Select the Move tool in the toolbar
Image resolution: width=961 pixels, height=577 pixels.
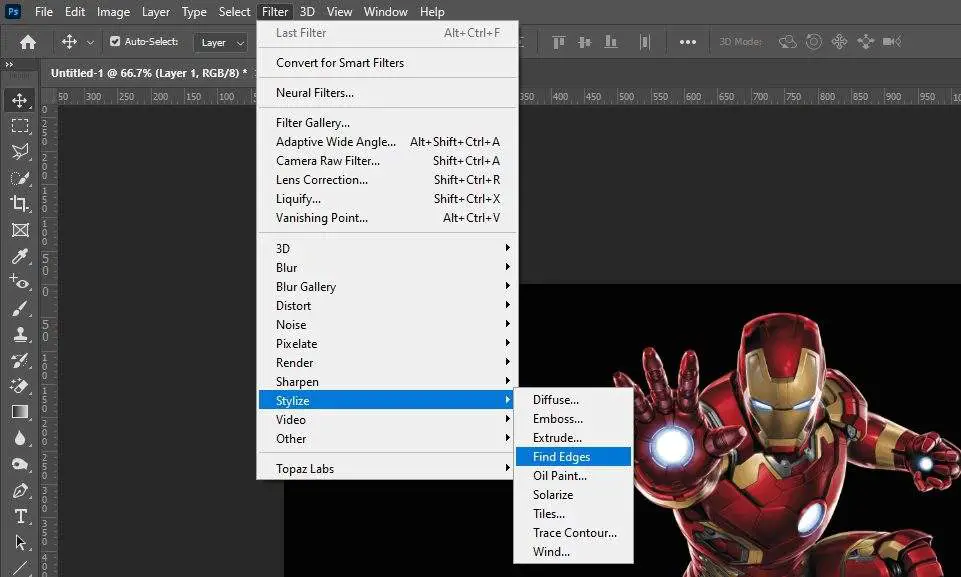tap(19, 100)
